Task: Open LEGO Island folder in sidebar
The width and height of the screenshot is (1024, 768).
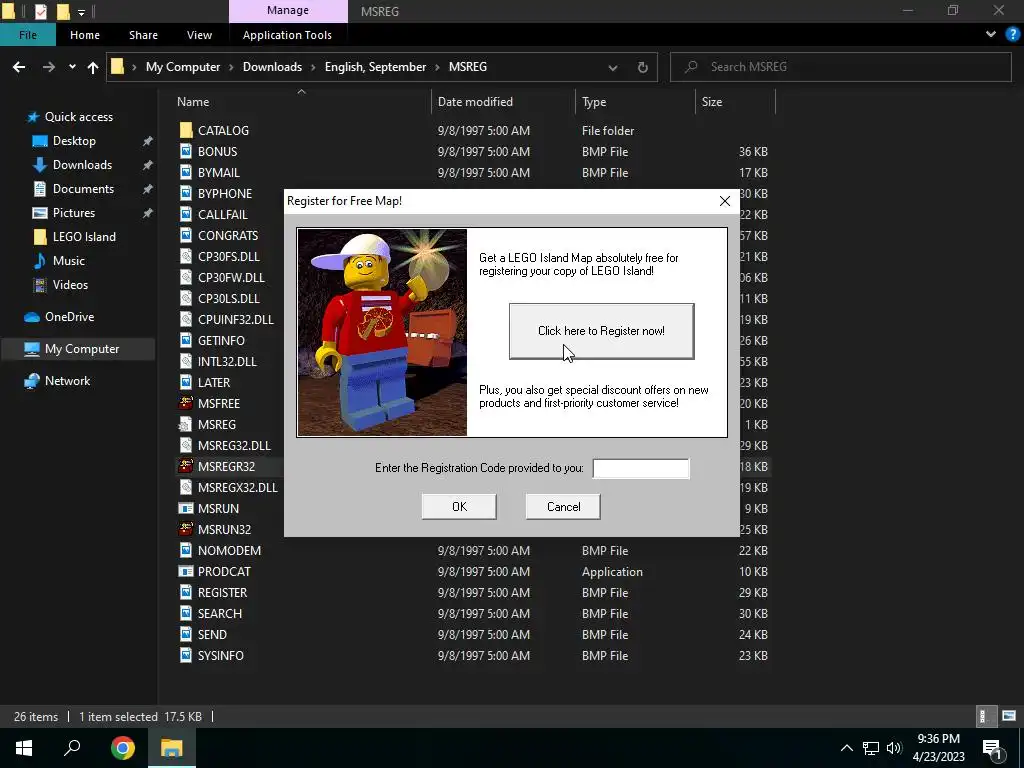Action: click(84, 237)
